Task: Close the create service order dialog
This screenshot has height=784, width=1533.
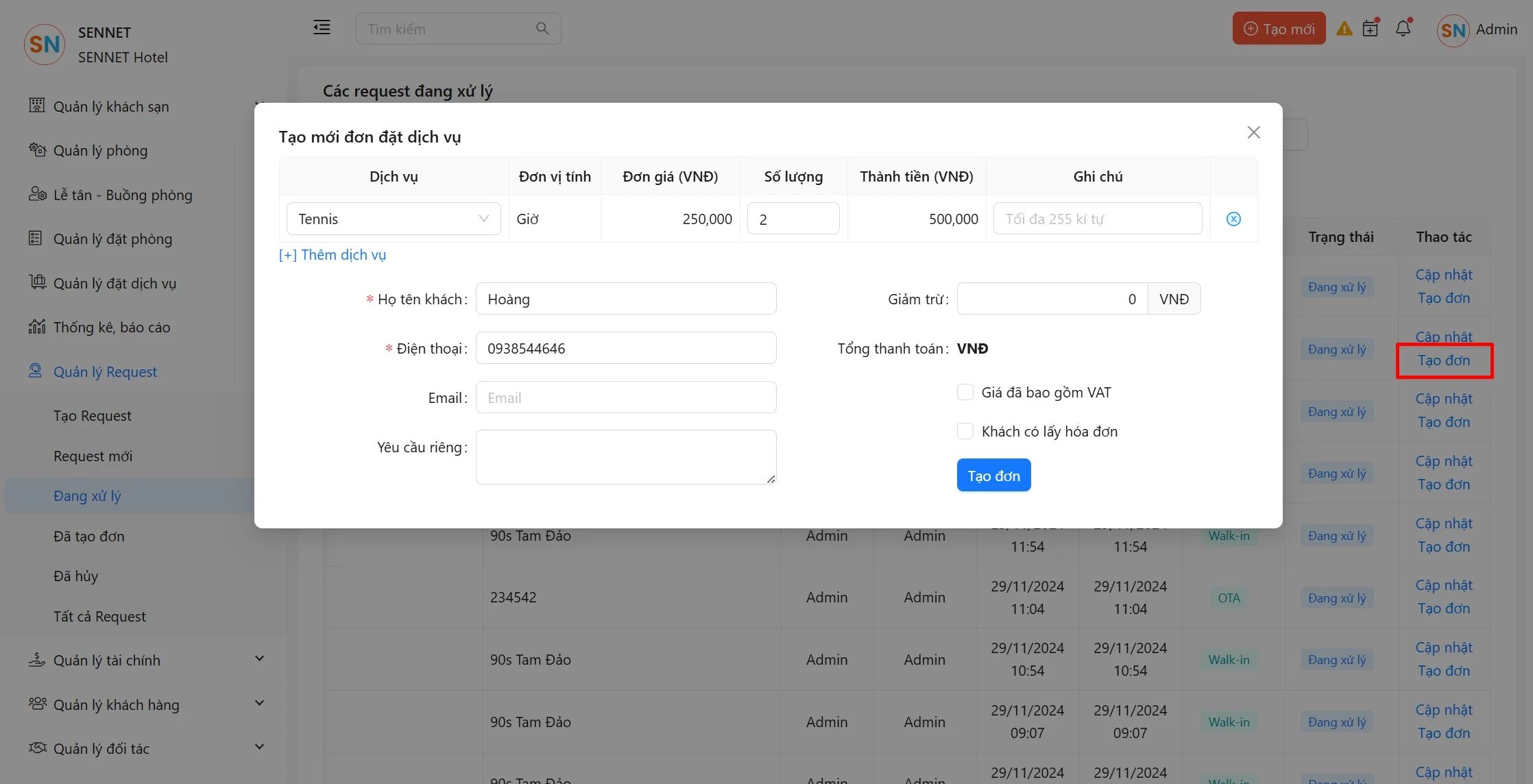Action: pyautogui.click(x=1253, y=132)
